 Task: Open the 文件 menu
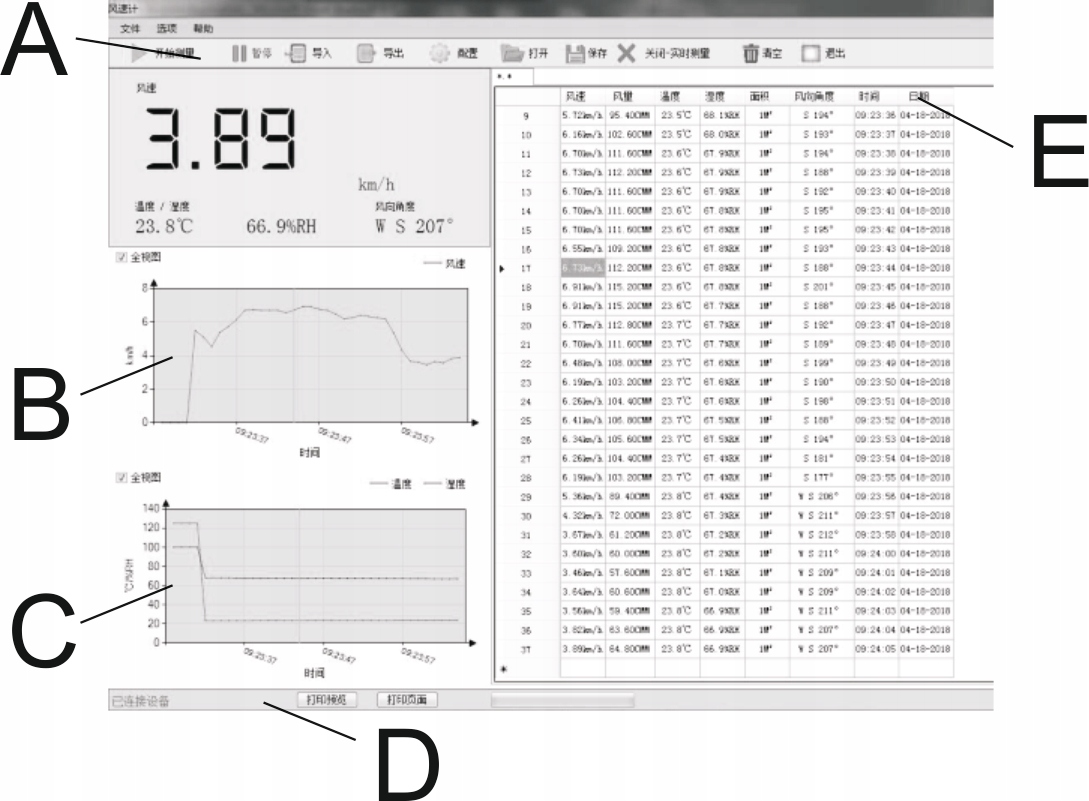click(130, 28)
